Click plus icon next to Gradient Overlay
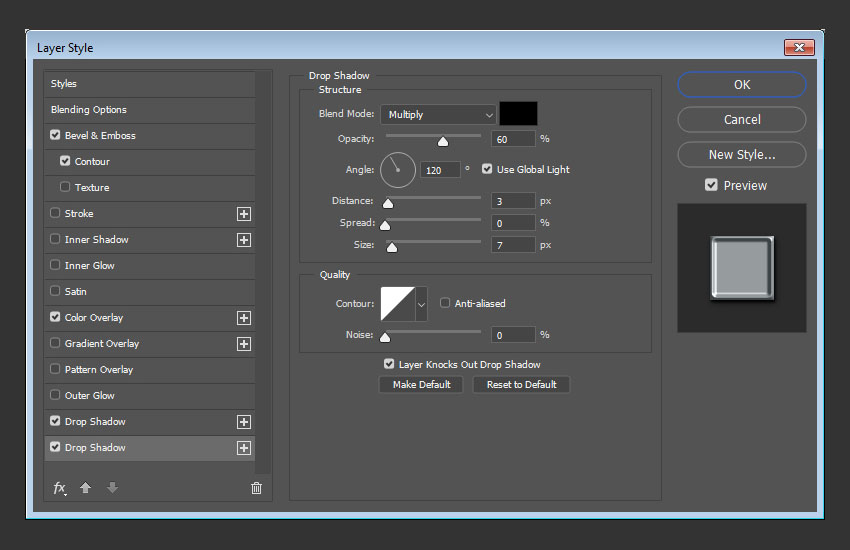This screenshot has width=850, height=550. 243,344
